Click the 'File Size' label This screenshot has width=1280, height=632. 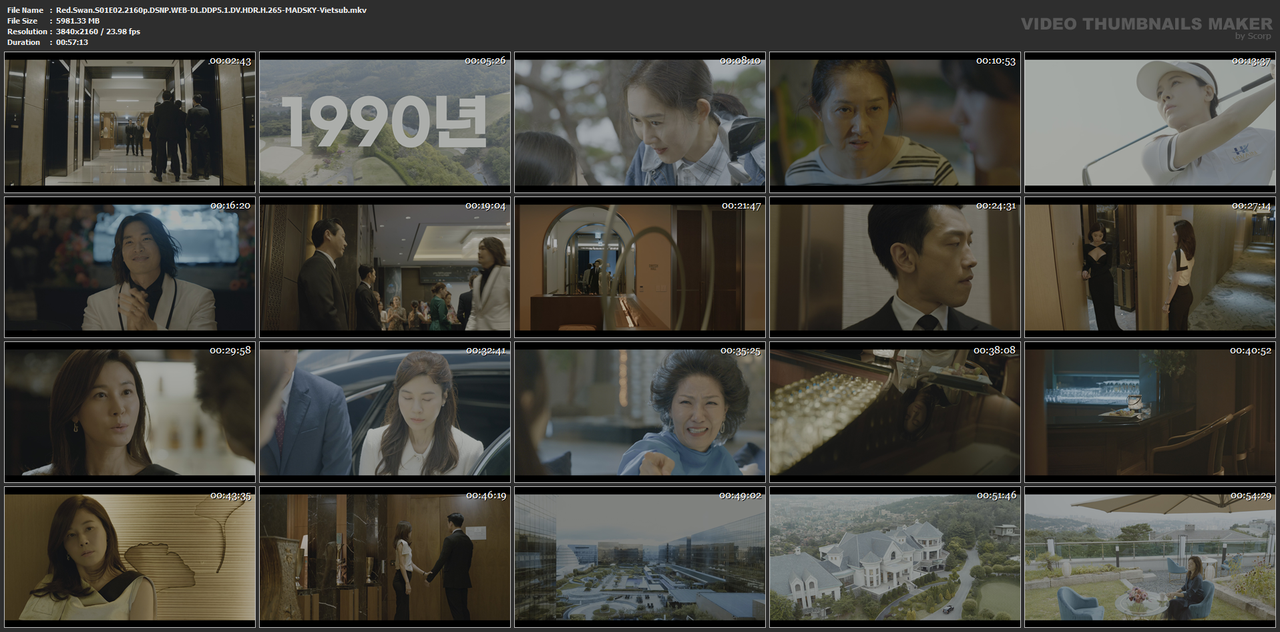[x=22, y=21]
